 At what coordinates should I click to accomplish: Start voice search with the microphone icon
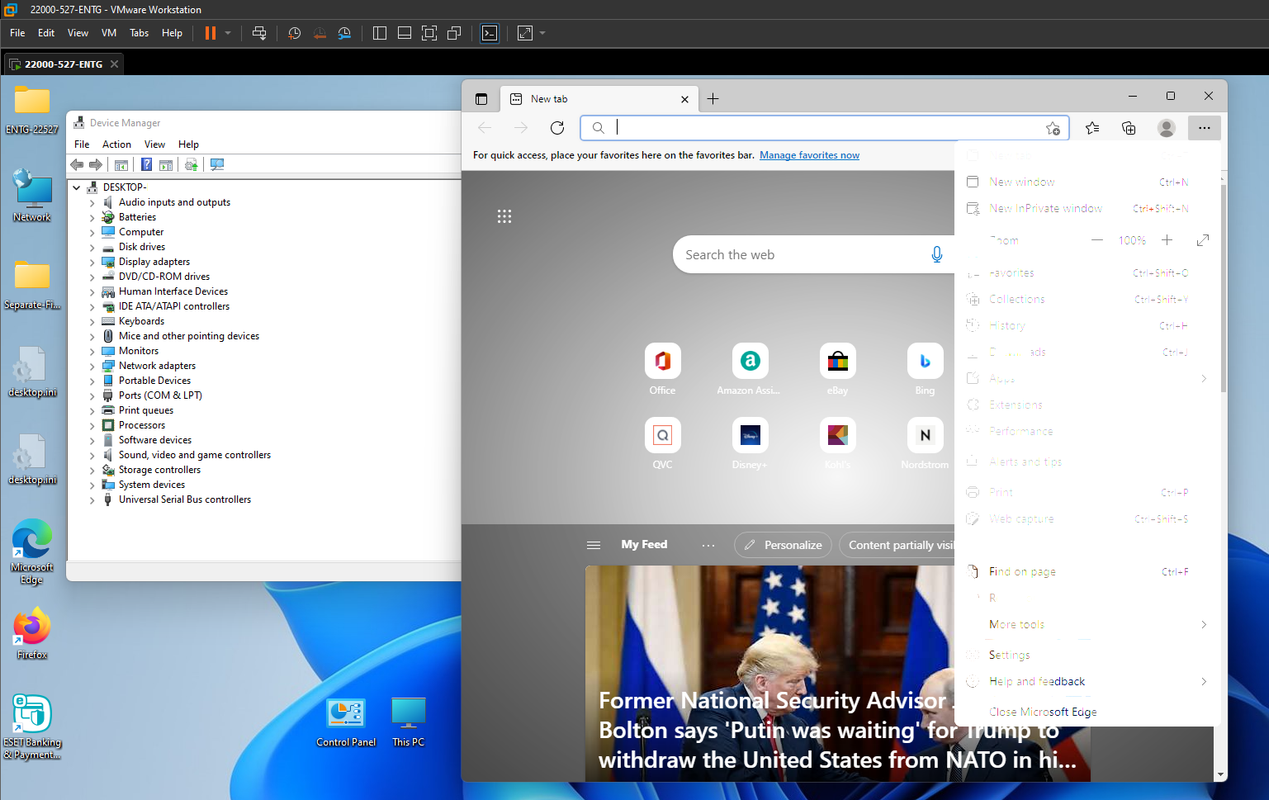(937, 255)
